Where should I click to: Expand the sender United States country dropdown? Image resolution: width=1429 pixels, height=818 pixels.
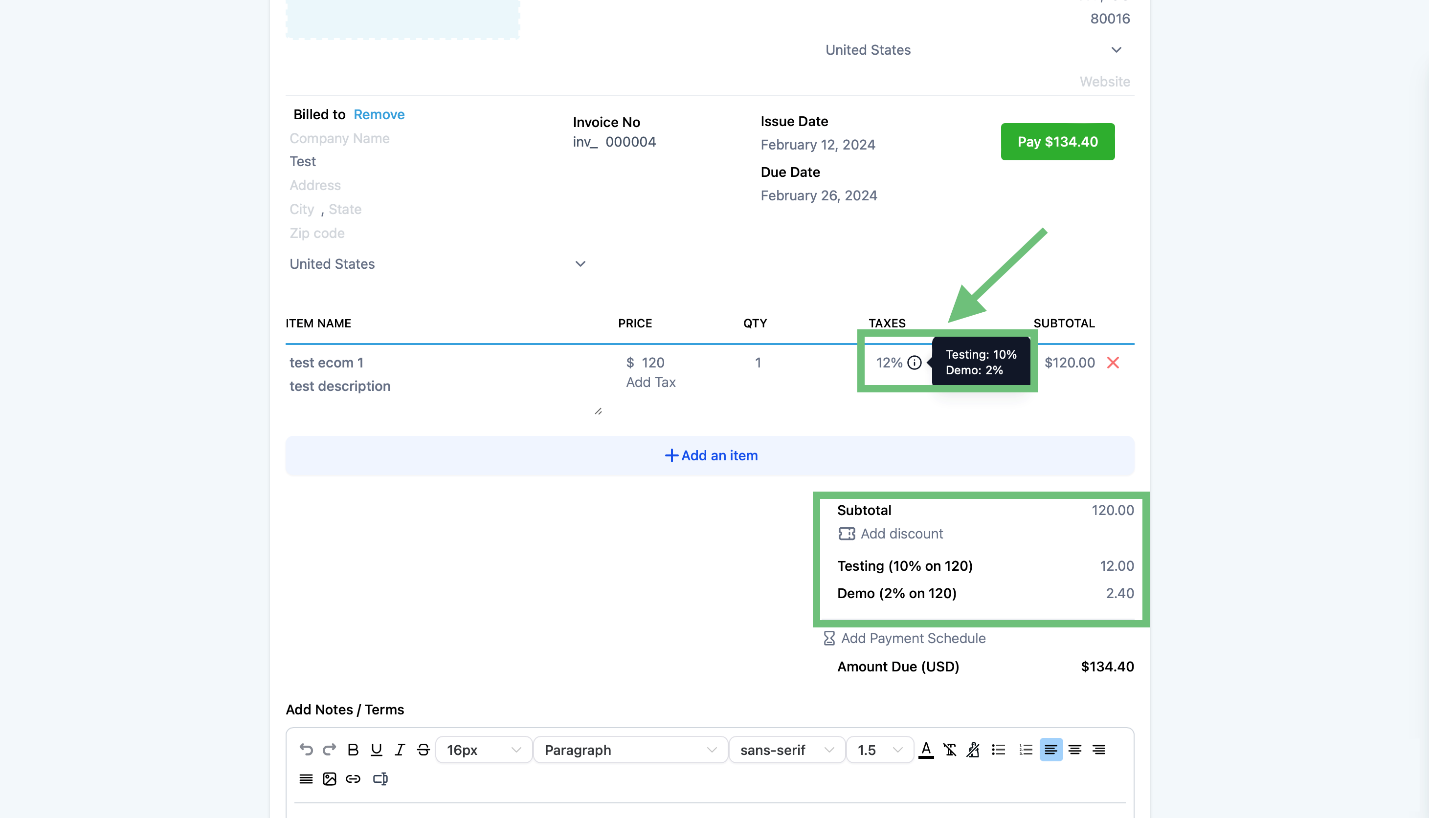pyautogui.click(x=975, y=50)
